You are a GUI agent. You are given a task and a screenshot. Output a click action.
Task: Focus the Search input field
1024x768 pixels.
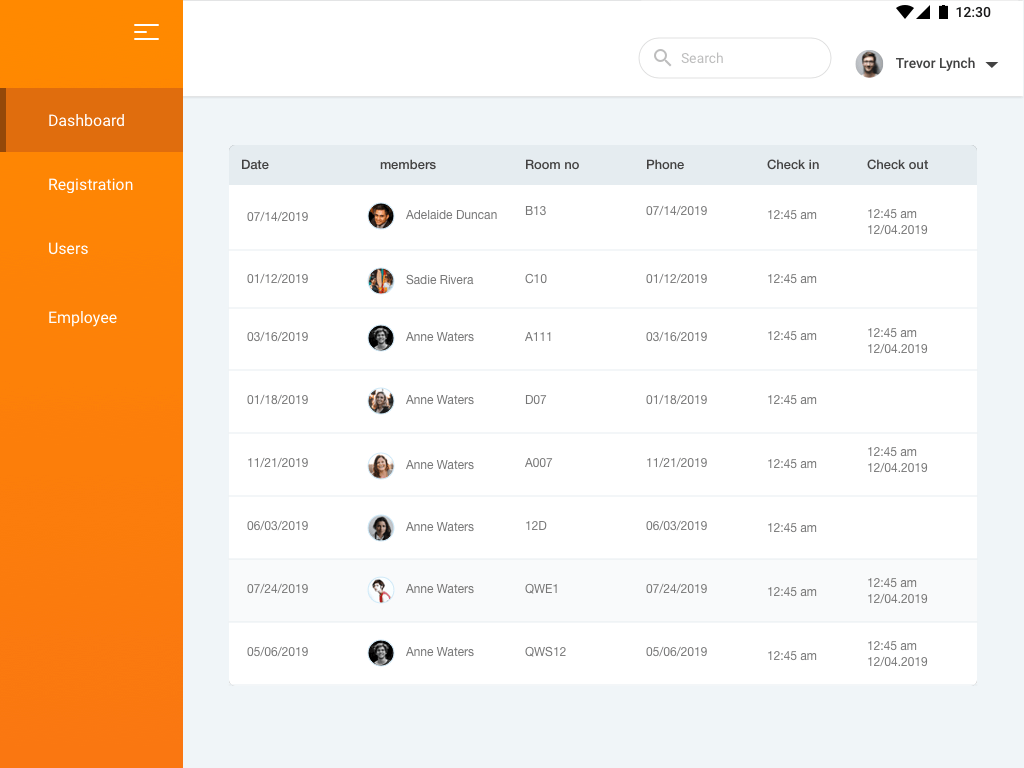[735, 58]
